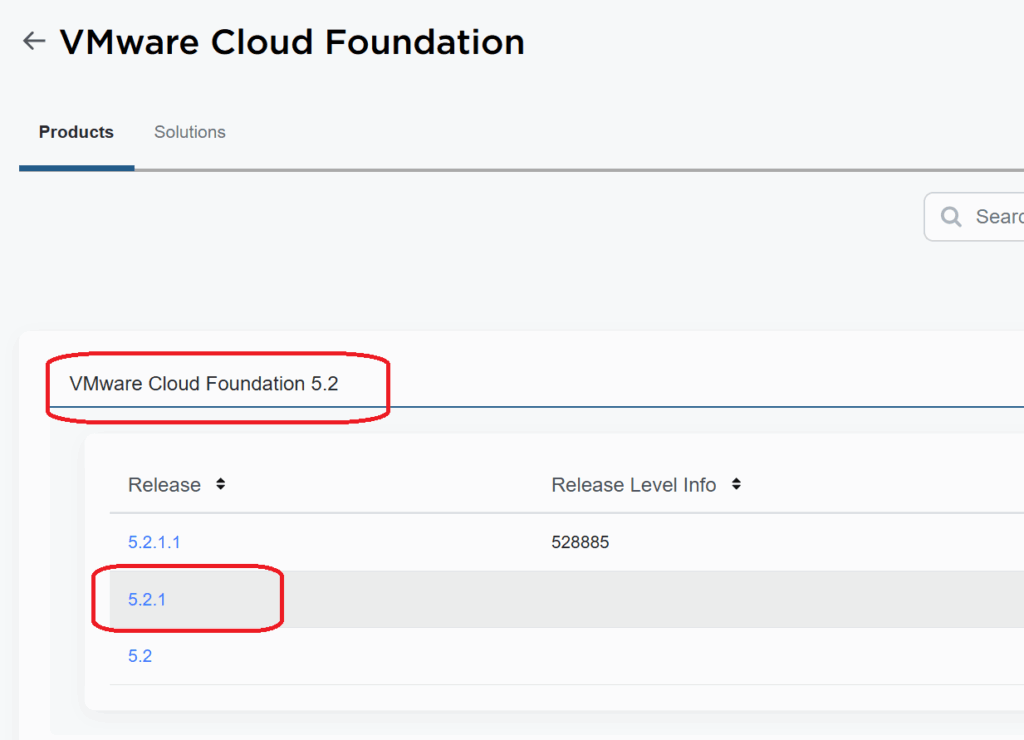Click the empty Release Level Info cell for 5.2.1
This screenshot has width=1024, height=740.
click(700, 599)
